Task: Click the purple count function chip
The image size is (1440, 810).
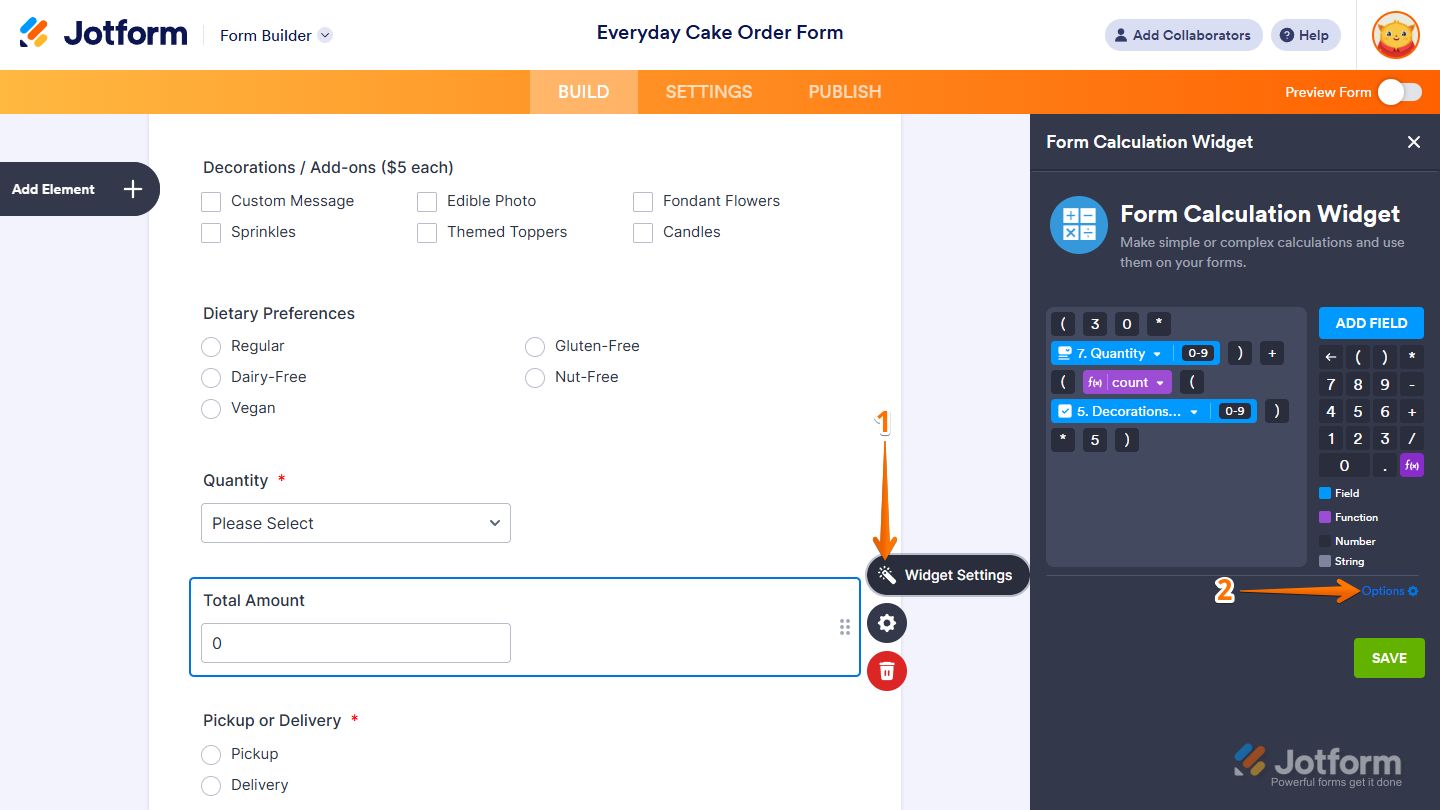Action: click(x=1127, y=382)
